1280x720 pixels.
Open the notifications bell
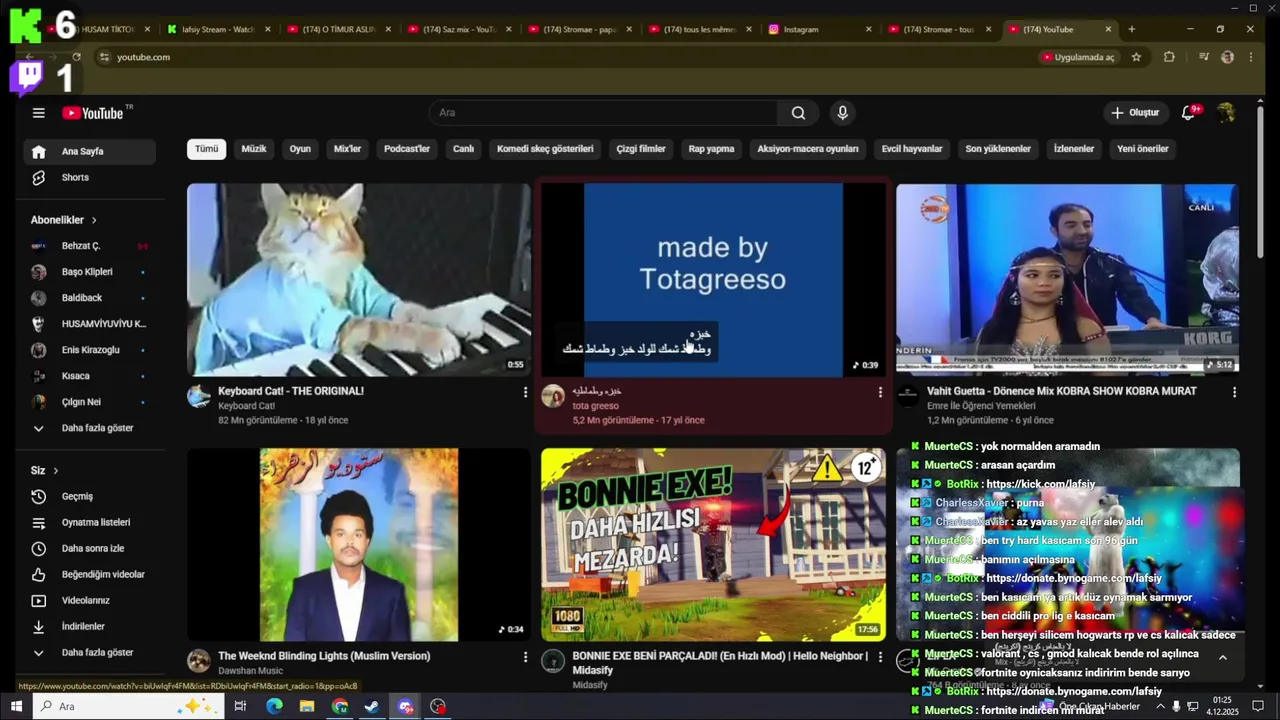point(1189,113)
